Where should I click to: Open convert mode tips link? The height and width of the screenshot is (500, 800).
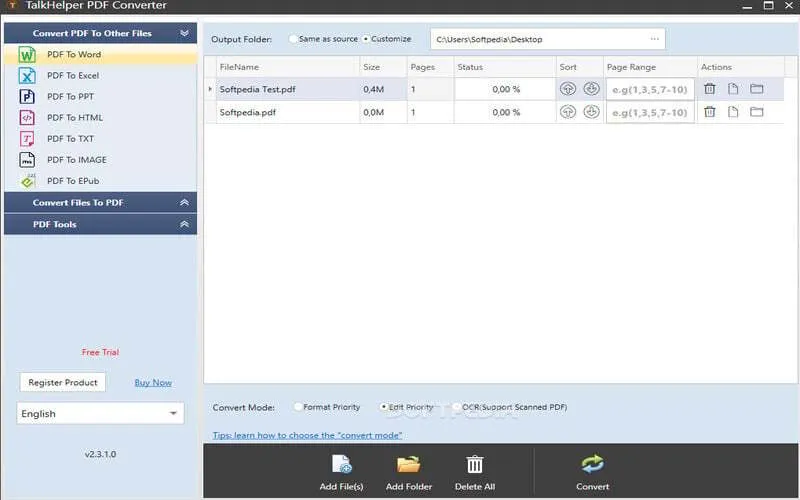point(307,435)
